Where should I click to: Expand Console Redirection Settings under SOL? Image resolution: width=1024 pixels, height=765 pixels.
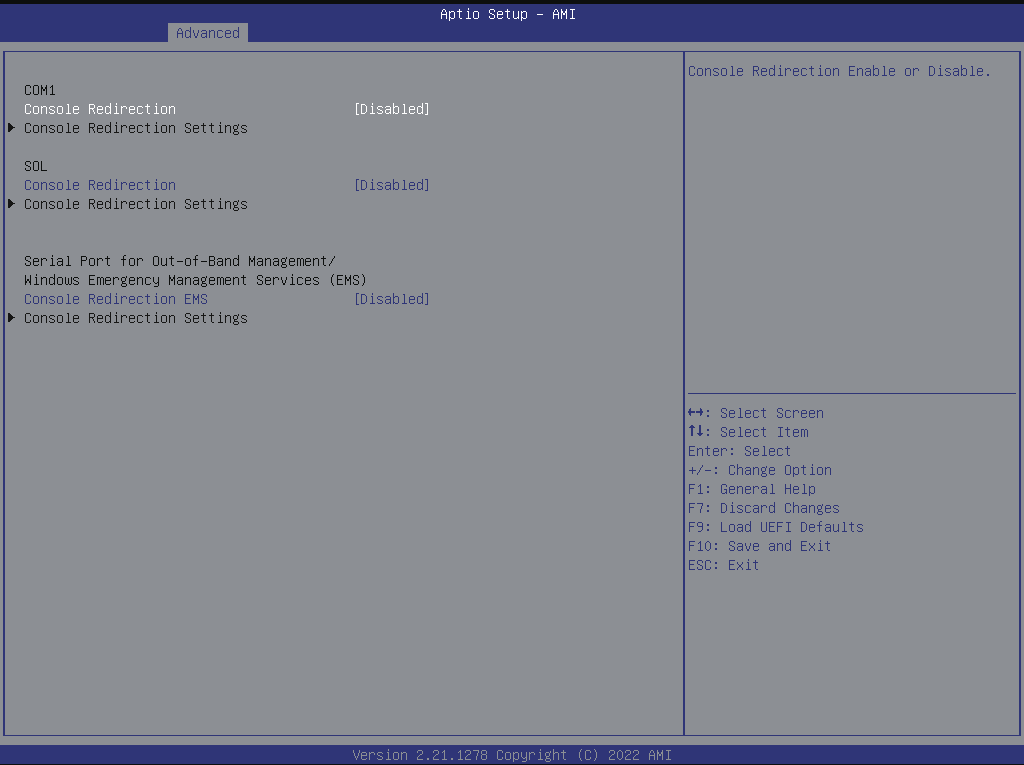[135, 204]
